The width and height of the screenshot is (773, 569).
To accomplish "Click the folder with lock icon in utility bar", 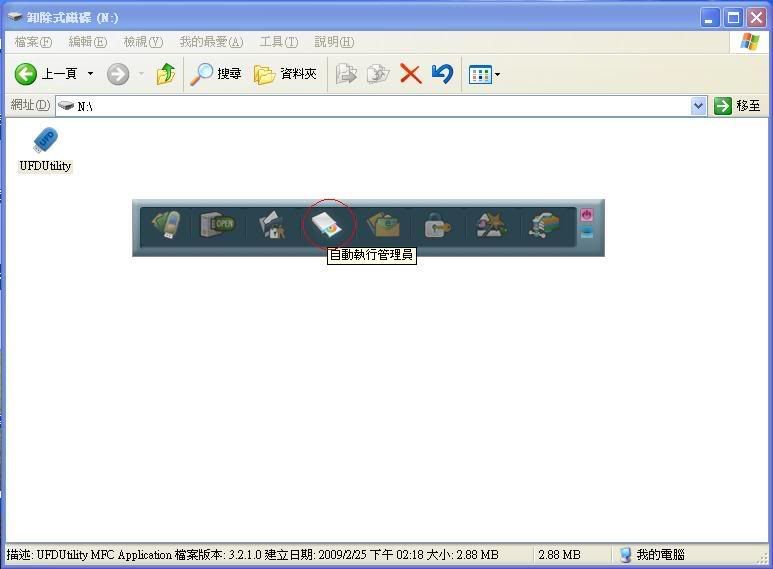I will click(272, 226).
